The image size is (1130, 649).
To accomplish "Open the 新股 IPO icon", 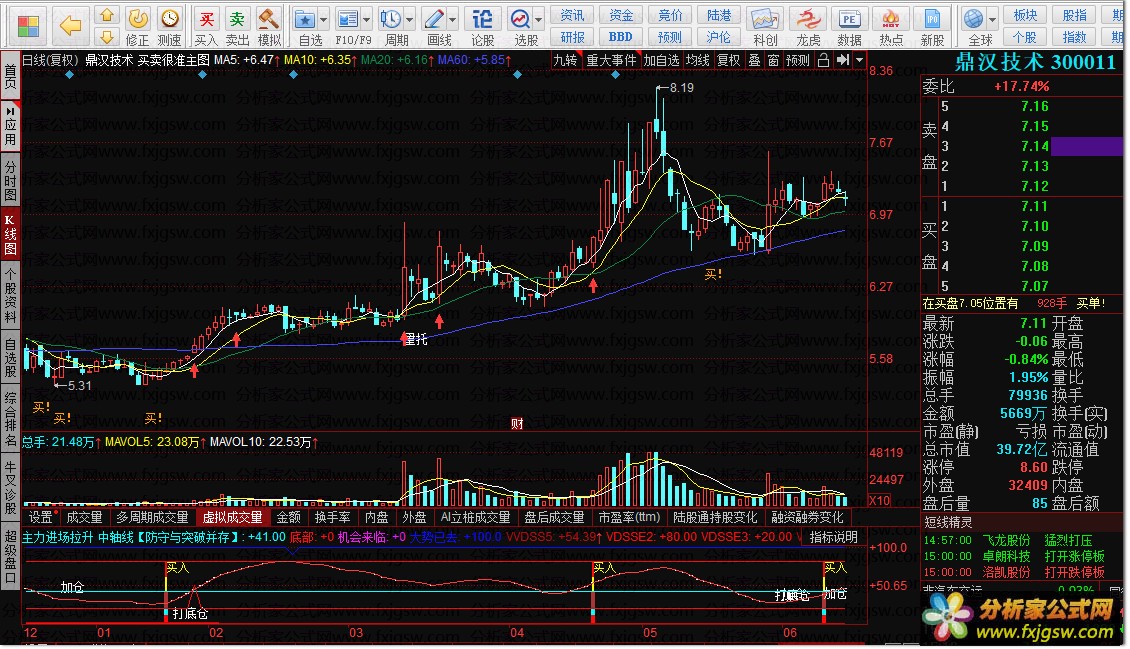I will pos(932,19).
